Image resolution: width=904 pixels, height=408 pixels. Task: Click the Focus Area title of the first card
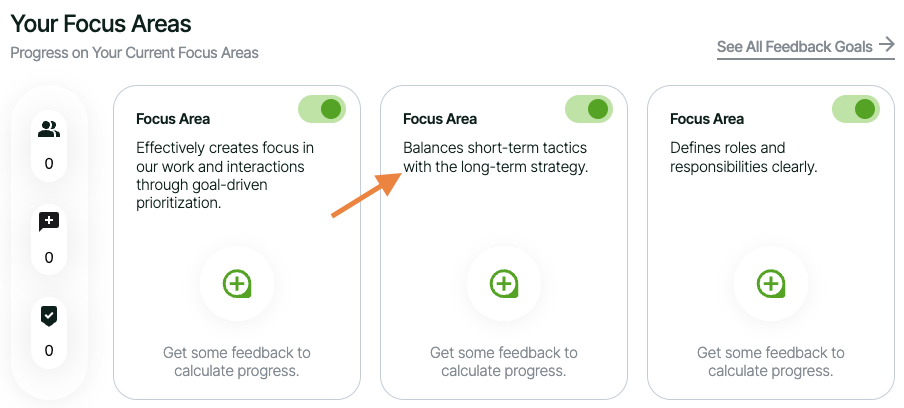click(173, 119)
